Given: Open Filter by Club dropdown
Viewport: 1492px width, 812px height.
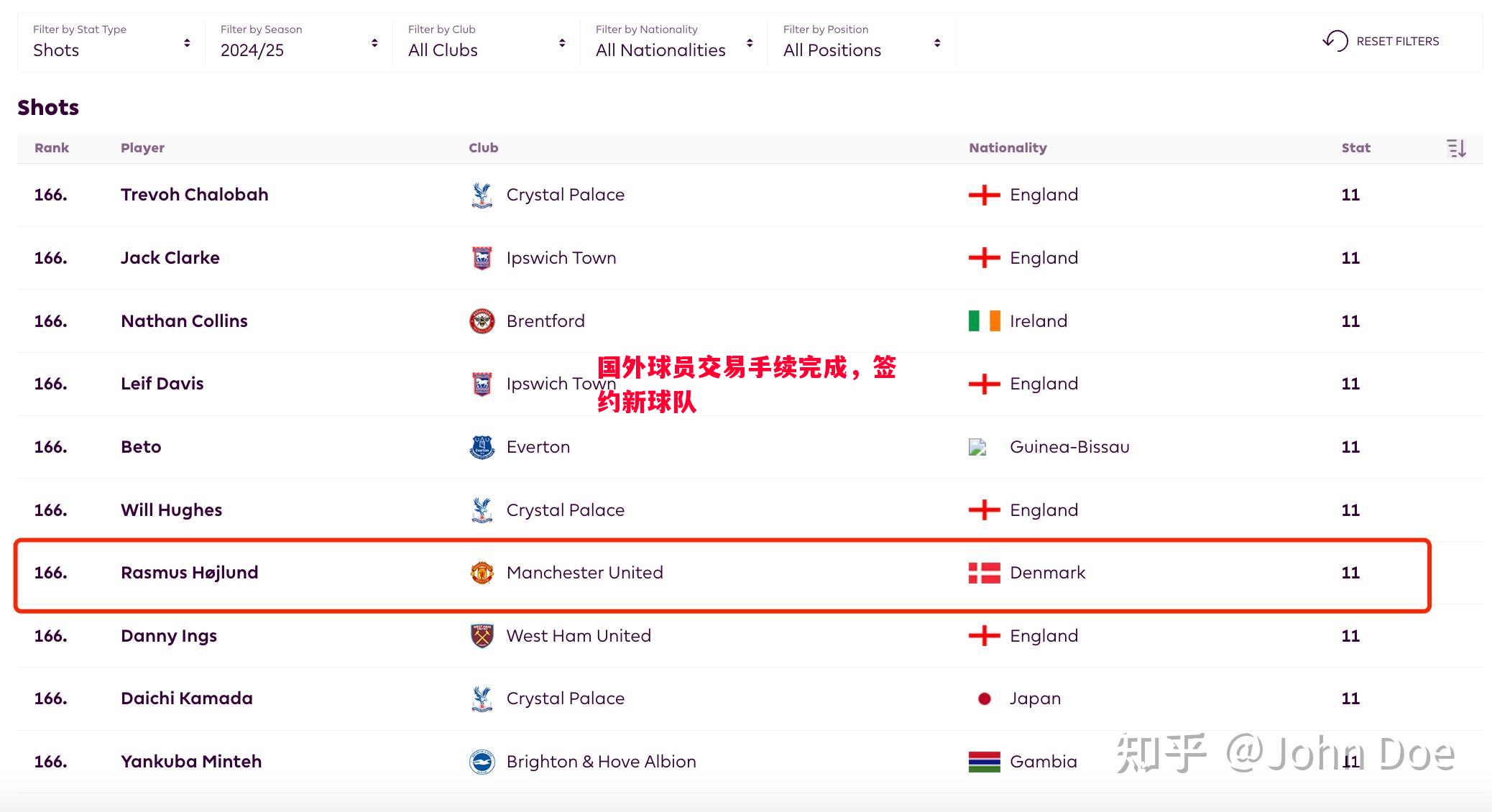Looking at the screenshot, I should click(487, 42).
